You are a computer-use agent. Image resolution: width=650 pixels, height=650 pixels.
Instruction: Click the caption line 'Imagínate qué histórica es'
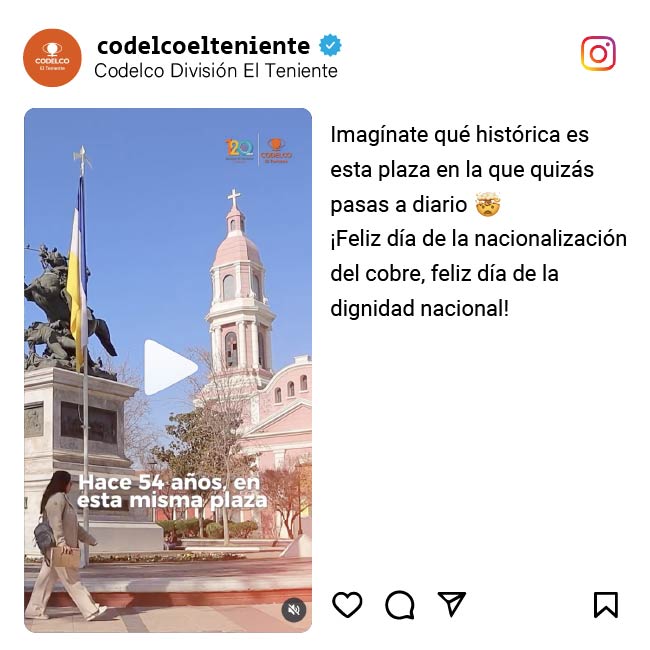tap(459, 134)
